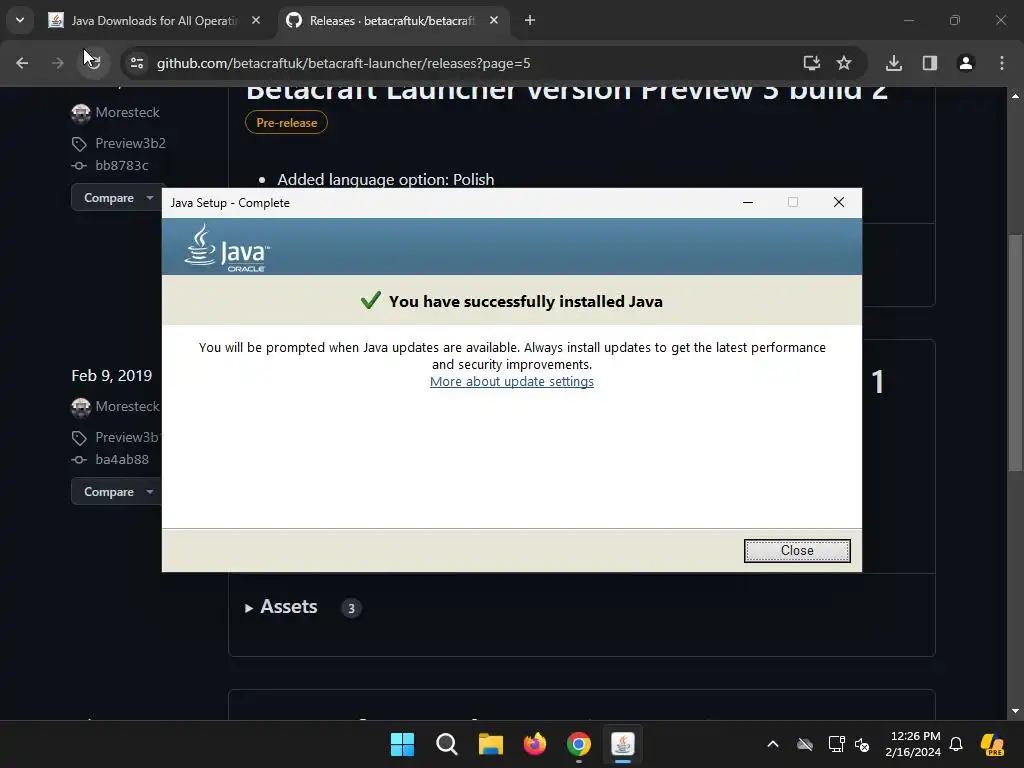
Task: Close the Java Downloads tab
Action: 256,21
